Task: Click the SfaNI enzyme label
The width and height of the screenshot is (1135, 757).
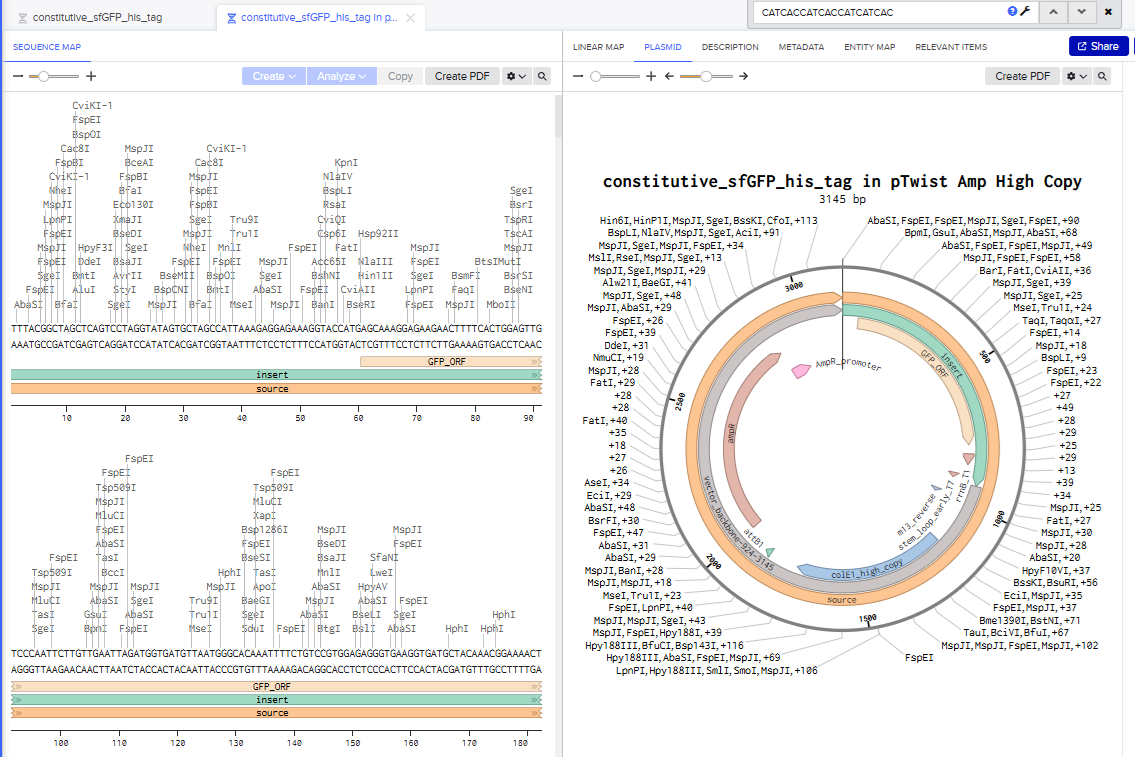Action: (384, 558)
